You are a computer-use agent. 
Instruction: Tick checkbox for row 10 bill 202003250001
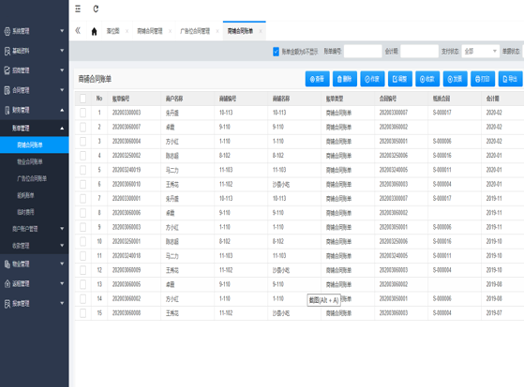[x=83, y=241]
